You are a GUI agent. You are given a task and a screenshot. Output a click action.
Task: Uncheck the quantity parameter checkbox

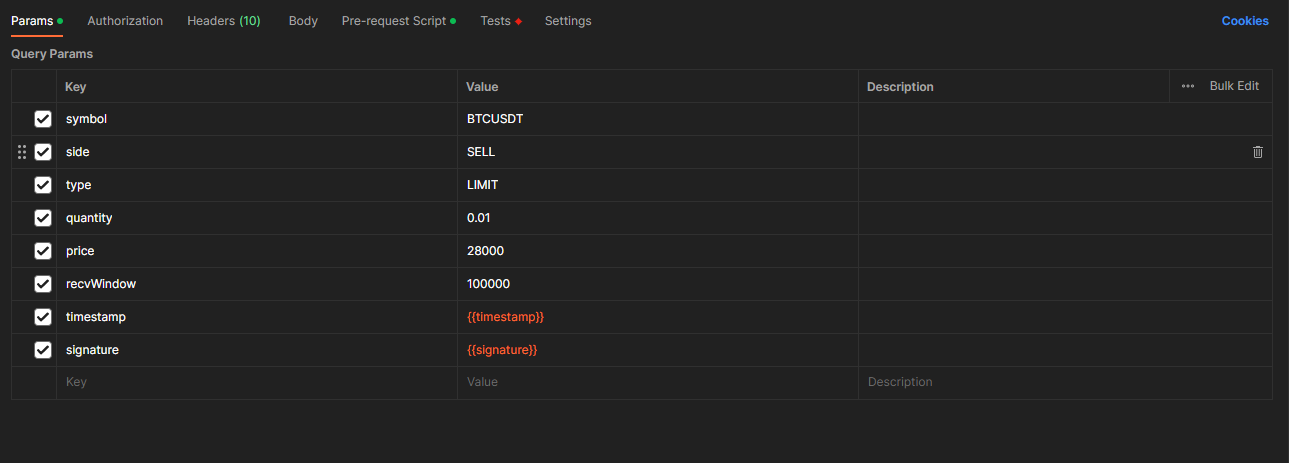tap(43, 218)
